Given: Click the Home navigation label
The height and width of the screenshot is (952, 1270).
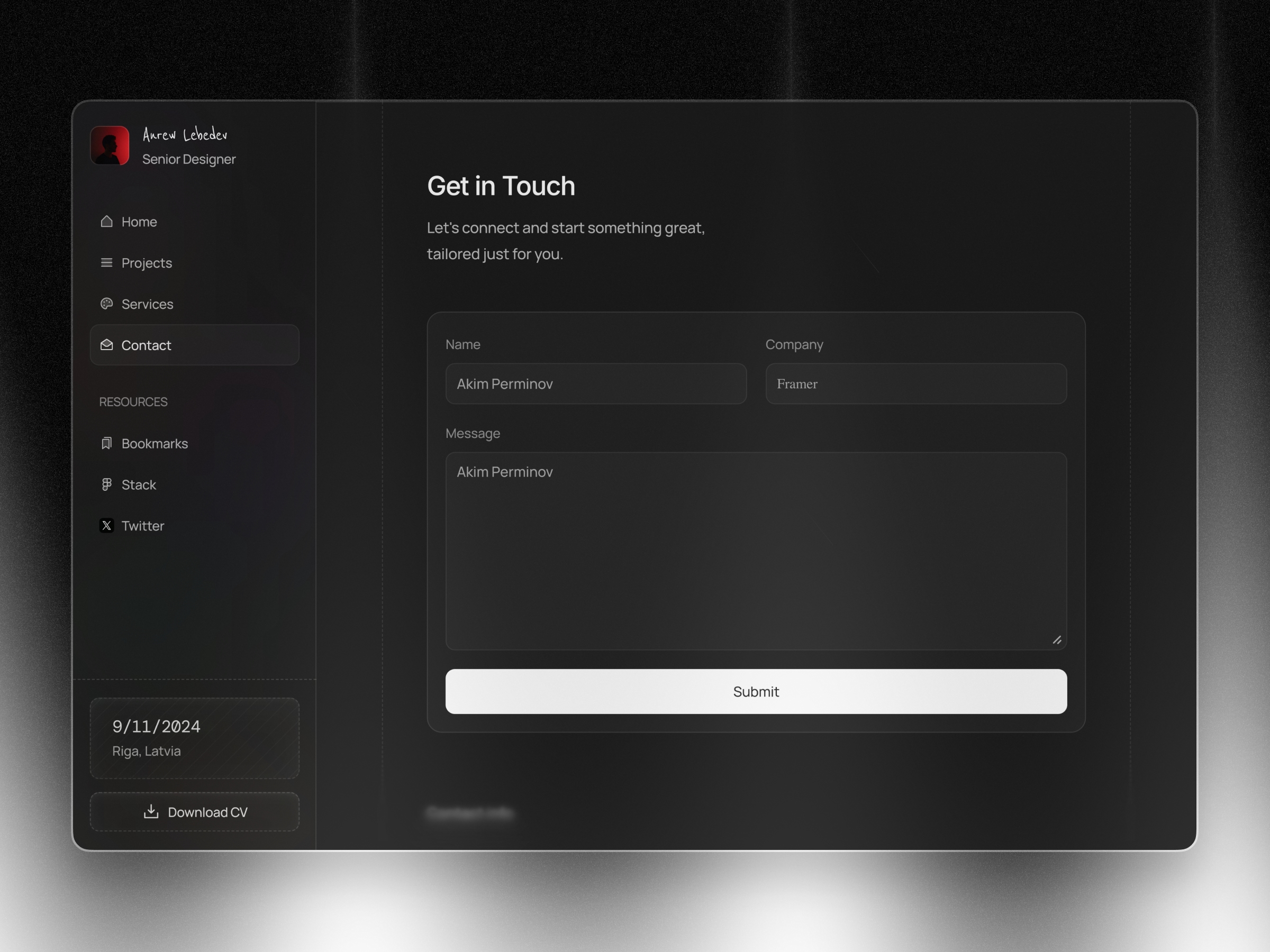Looking at the screenshot, I should [x=139, y=221].
